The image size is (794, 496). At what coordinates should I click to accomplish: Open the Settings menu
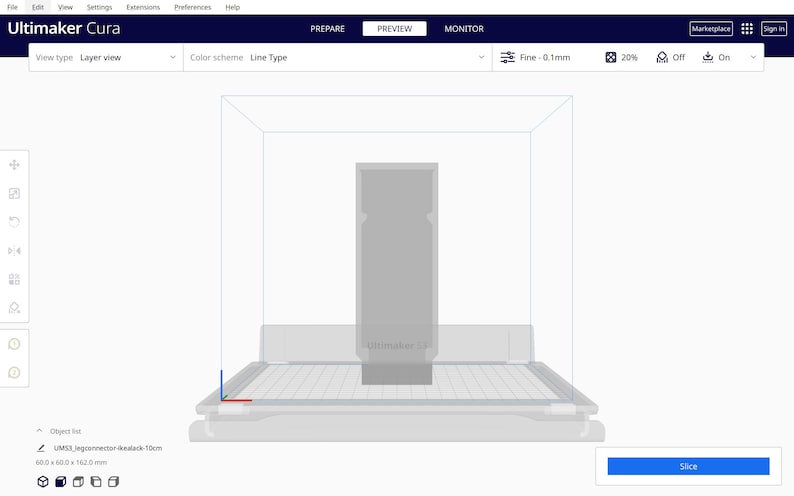tap(99, 7)
